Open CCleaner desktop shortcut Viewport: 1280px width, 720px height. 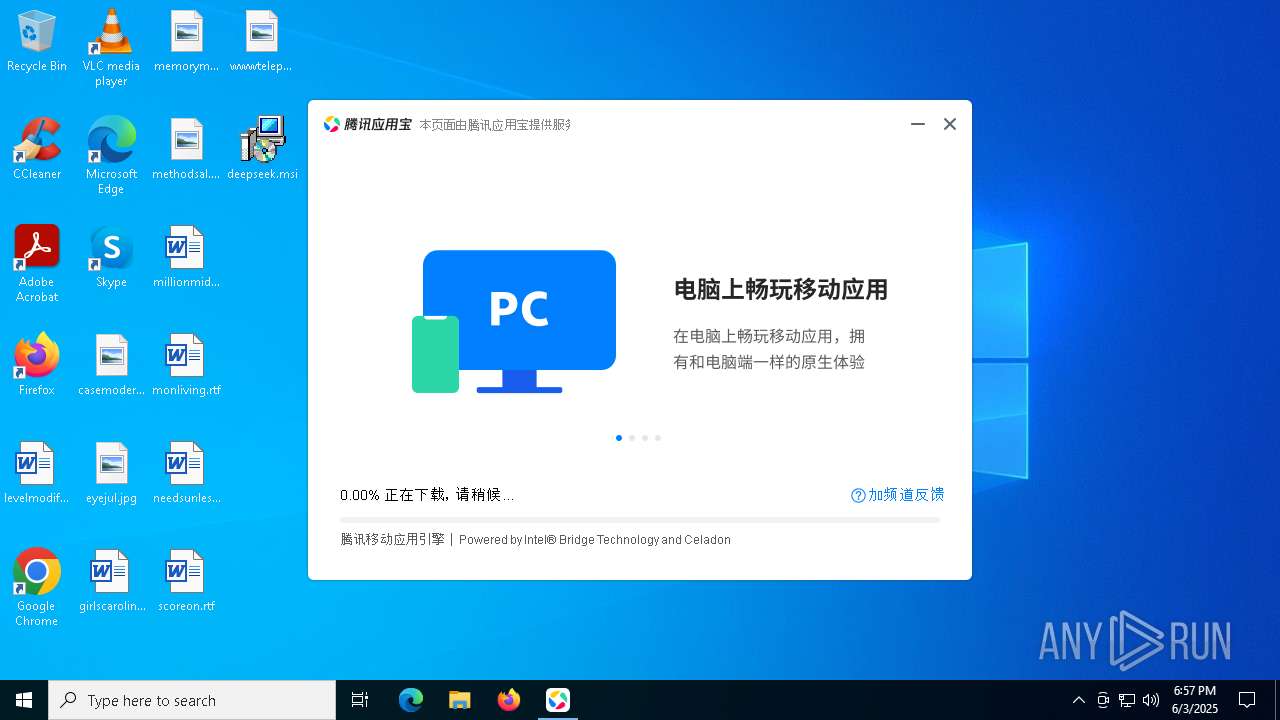37,149
